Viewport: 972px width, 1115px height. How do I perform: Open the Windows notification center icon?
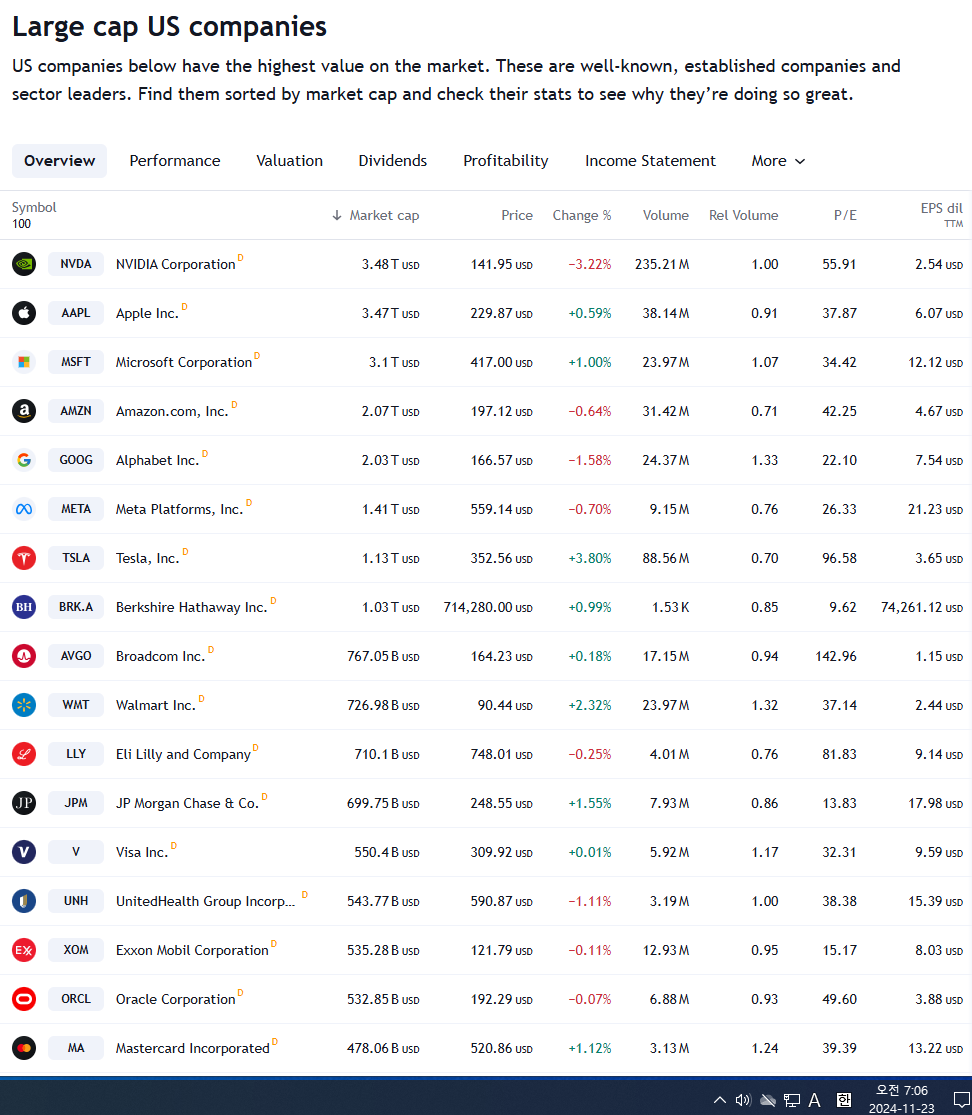[962, 1100]
